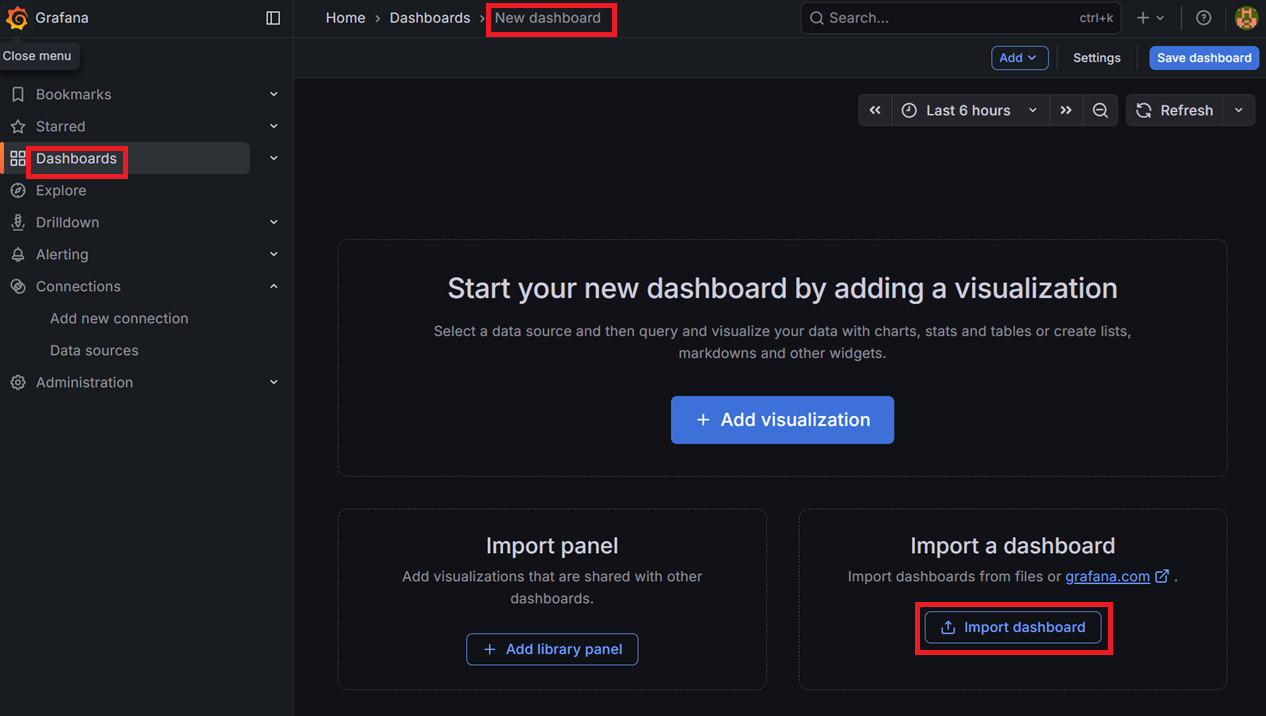The height and width of the screenshot is (716, 1266).
Task: Expand the Administration section chevron
Action: [x=274, y=382]
